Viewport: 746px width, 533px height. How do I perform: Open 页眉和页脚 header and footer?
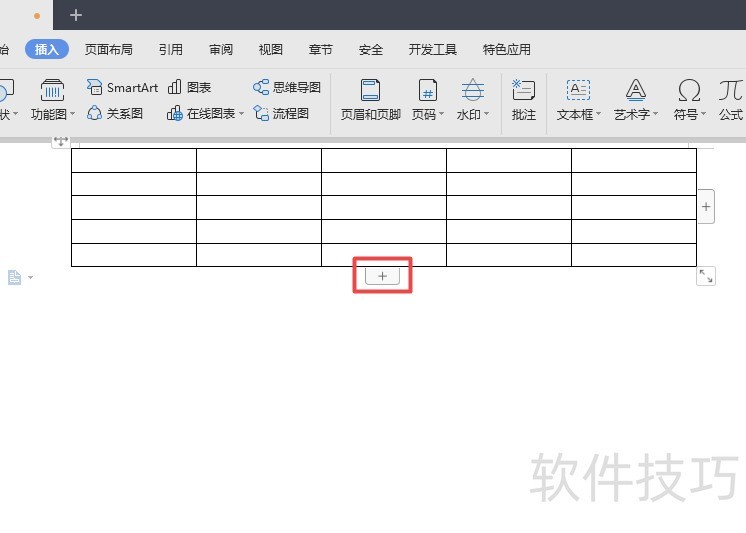pos(371,100)
